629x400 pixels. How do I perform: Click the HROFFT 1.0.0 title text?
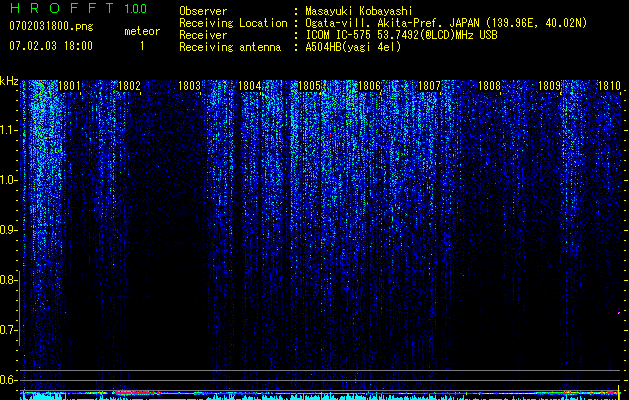(78, 8)
